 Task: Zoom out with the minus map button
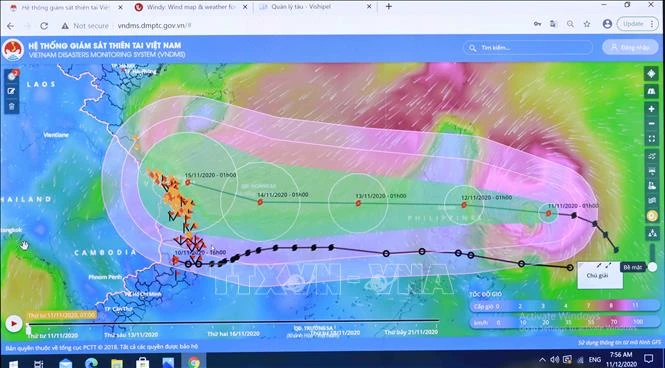coord(651,124)
